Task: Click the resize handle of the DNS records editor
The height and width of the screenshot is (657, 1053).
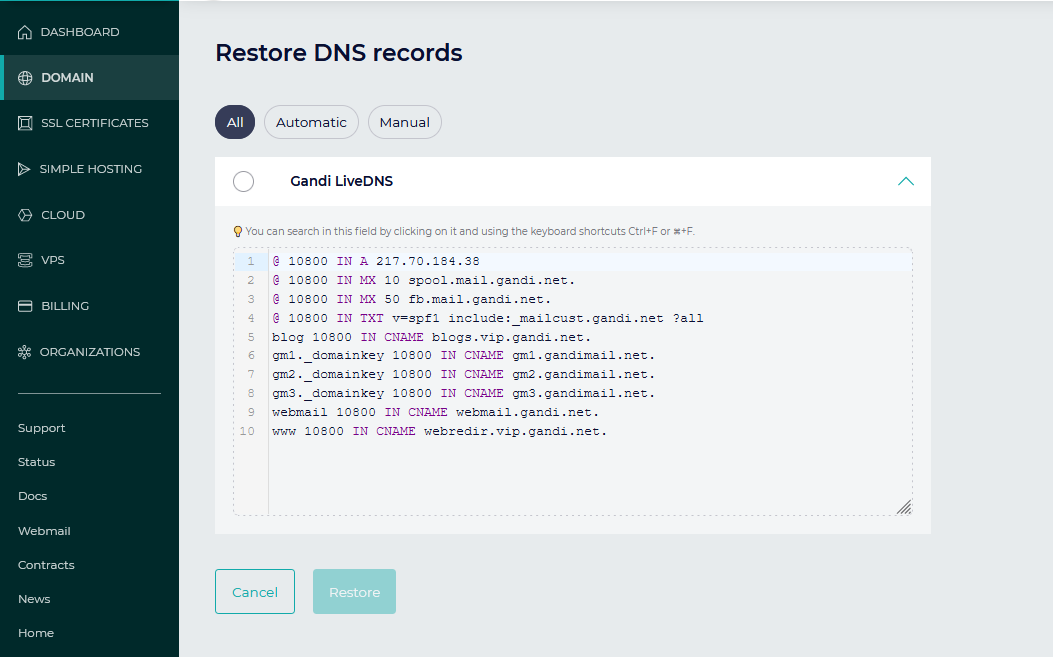Action: tap(903, 507)
